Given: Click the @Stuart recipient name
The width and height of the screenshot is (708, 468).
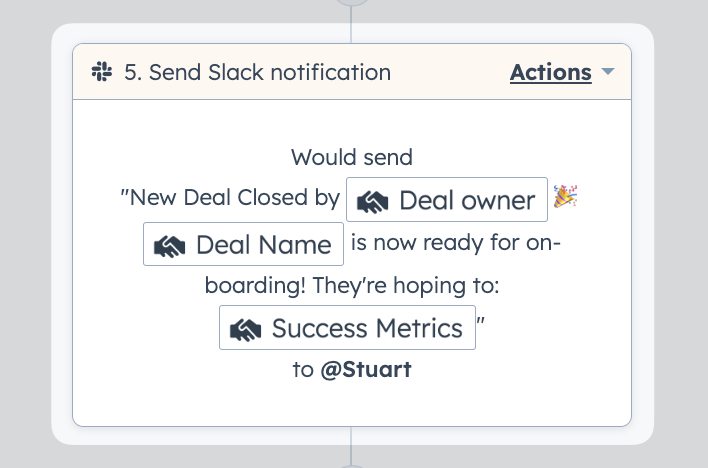Looking at the screenshot, I should tap(366, 370).
